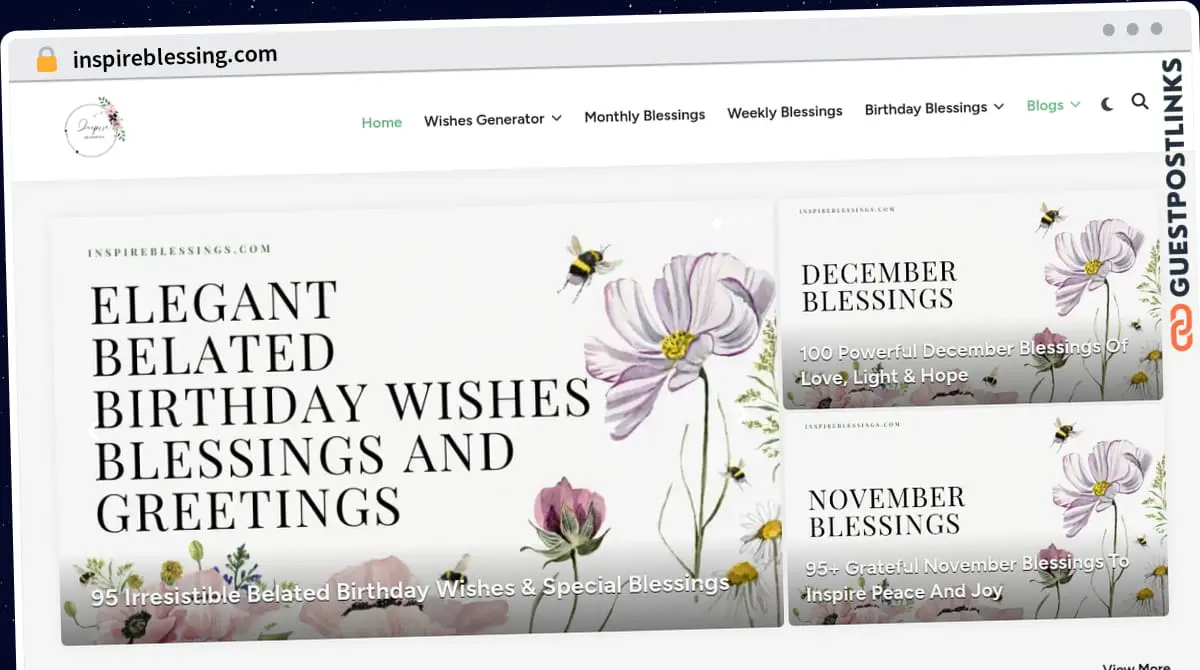
Task: Open Monthly Blessings page
Action: (645, 116)
